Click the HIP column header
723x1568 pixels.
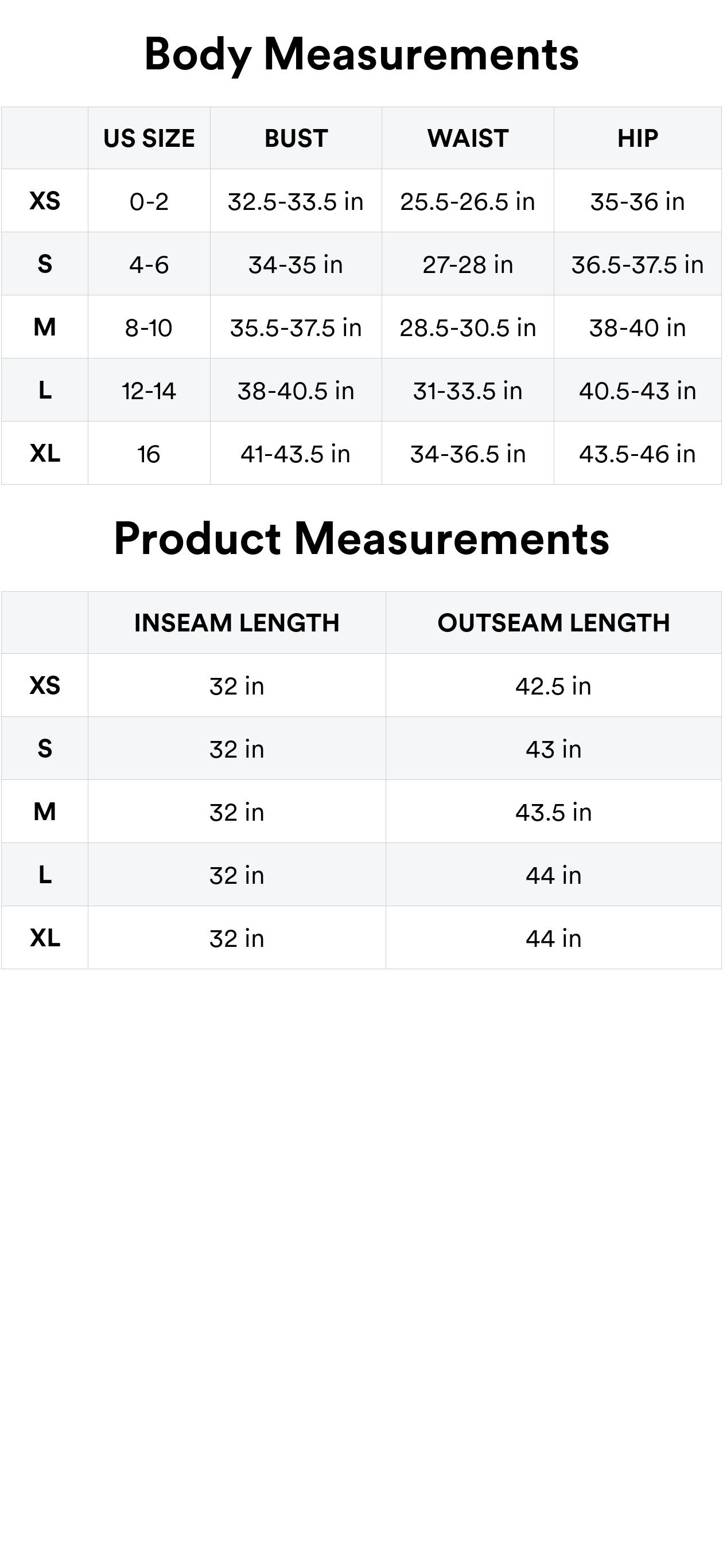[x=637, y=139]
